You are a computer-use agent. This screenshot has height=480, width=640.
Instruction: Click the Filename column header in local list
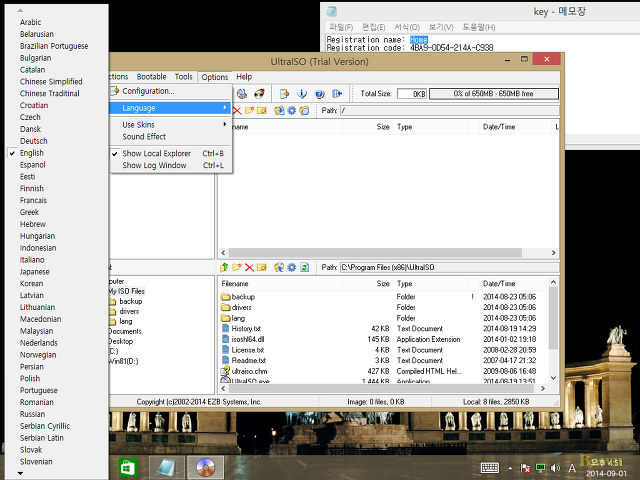click(x=280, y=284)
